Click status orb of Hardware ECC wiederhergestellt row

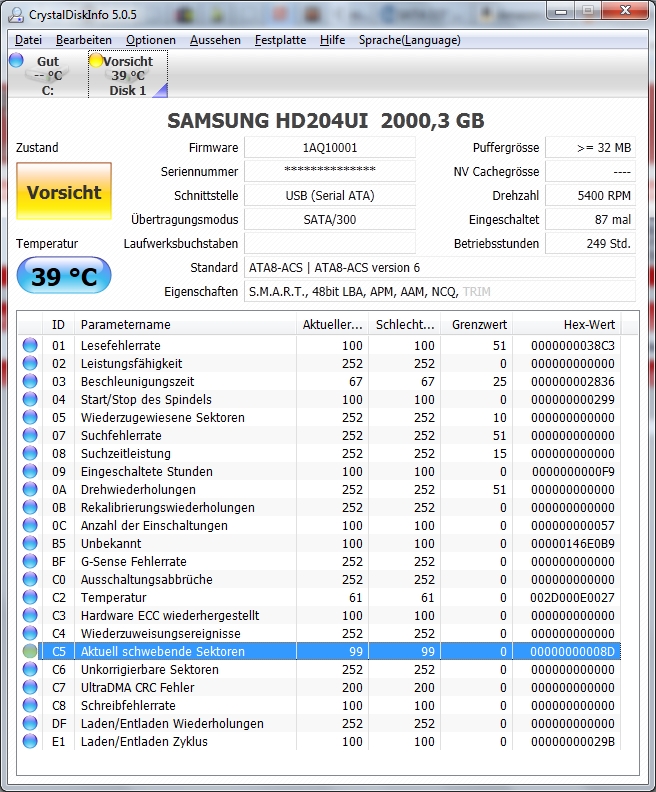tap(30, 615)
